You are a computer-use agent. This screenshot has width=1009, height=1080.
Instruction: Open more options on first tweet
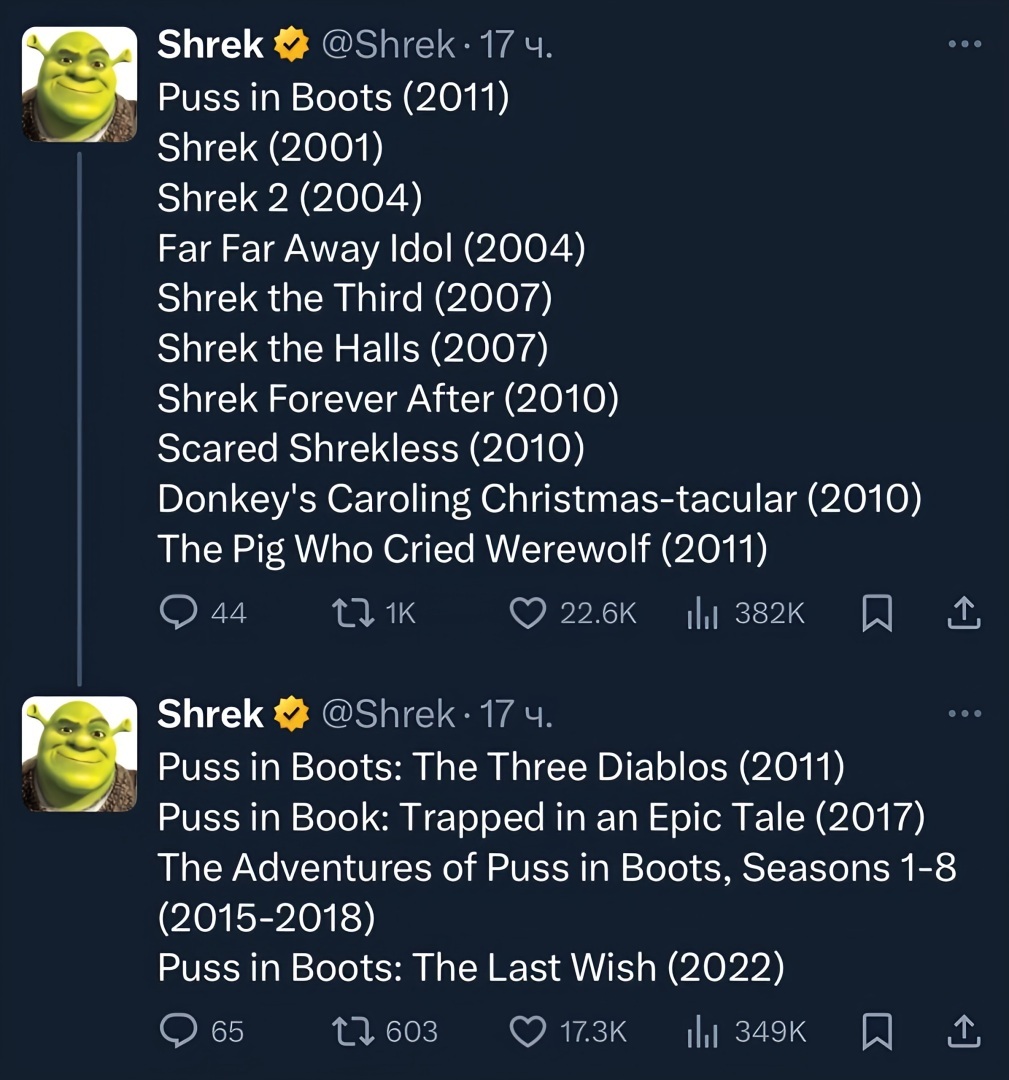click(x=964, y=44)
